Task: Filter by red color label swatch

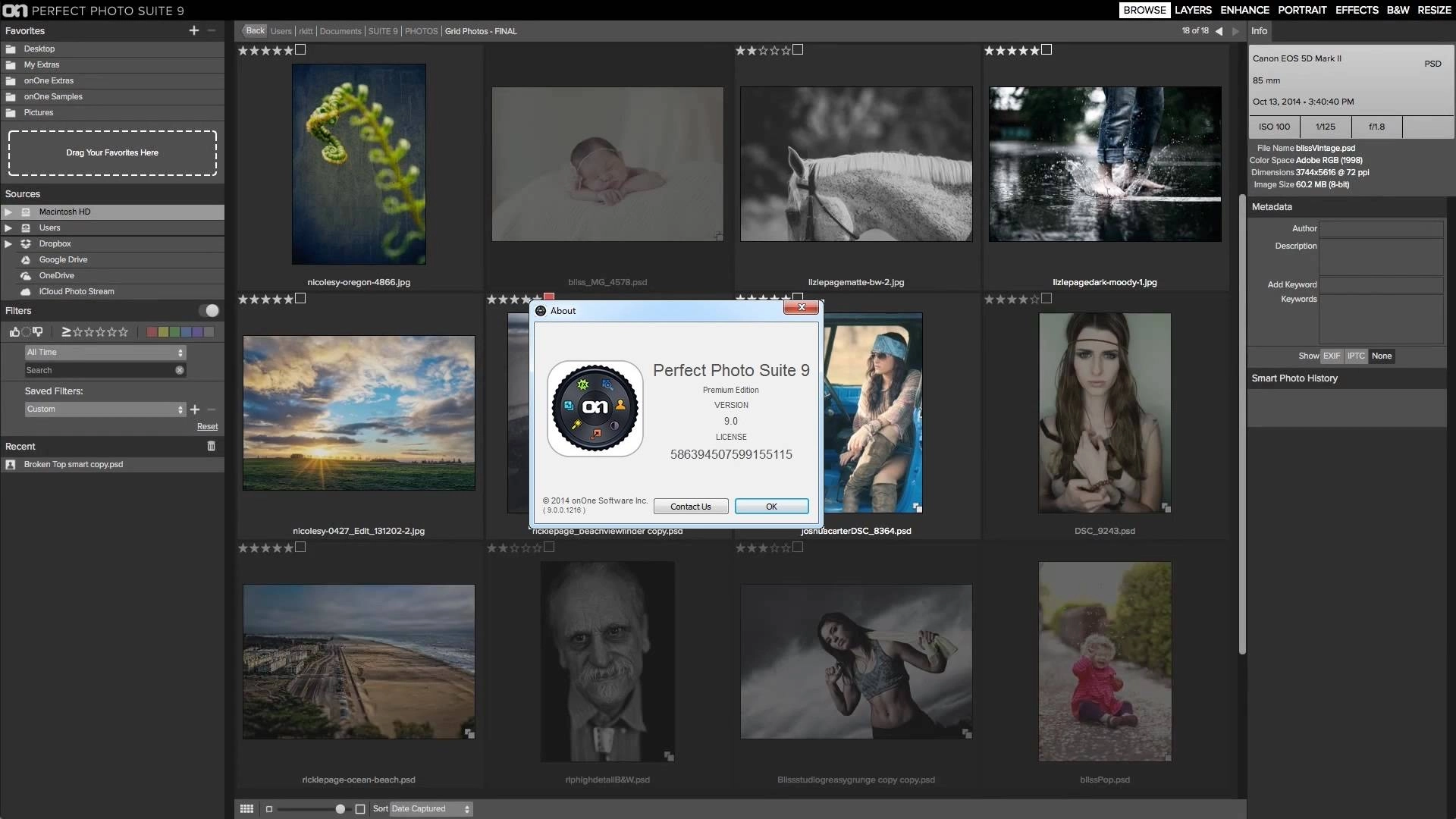Action: click(152, 331)
